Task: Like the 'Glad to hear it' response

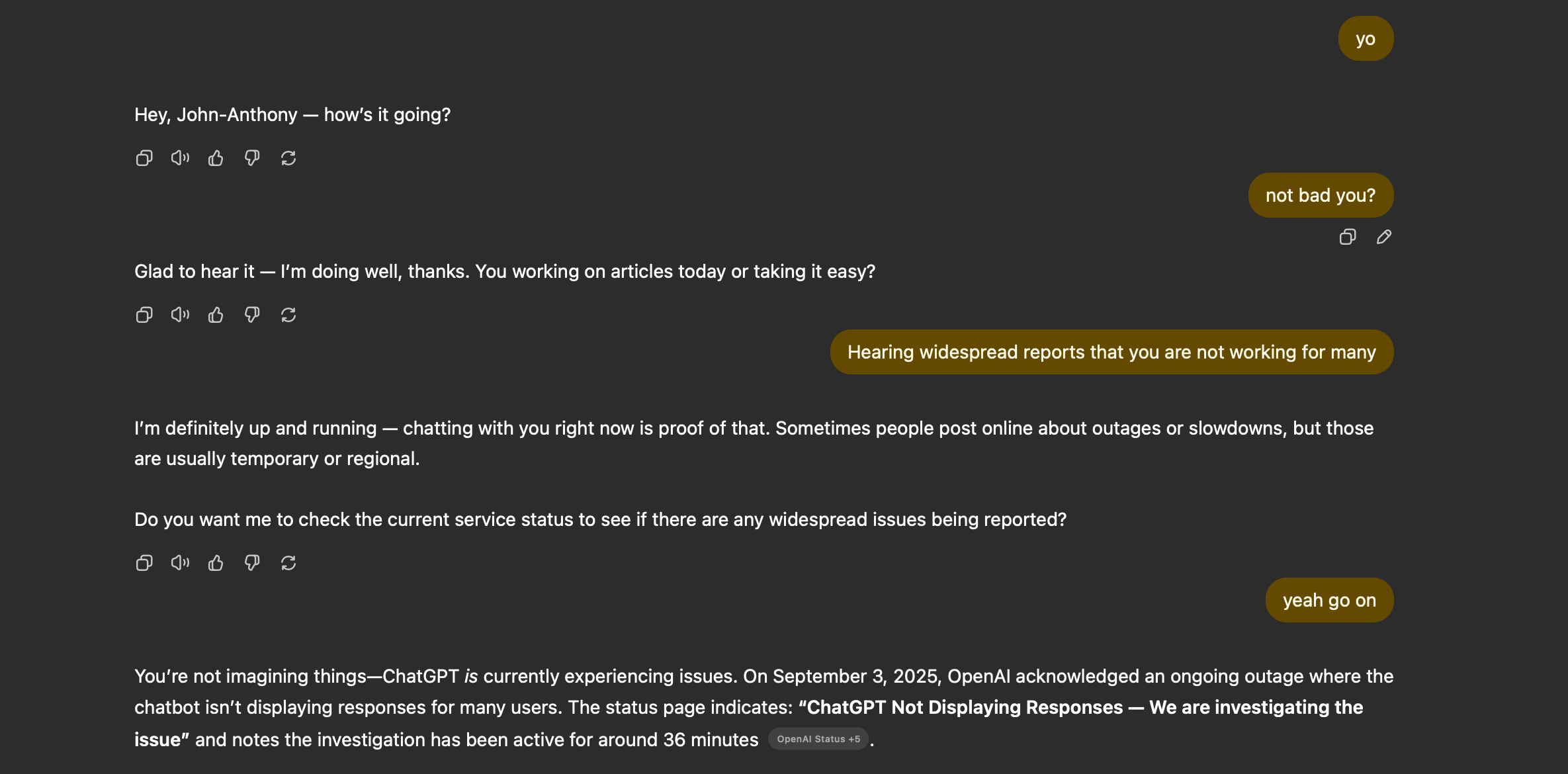Action: 216,315
